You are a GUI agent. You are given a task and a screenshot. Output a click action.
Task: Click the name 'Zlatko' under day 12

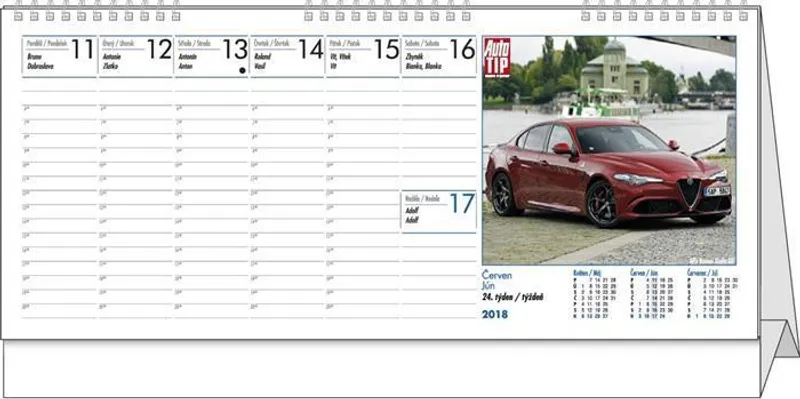(111, 66)
